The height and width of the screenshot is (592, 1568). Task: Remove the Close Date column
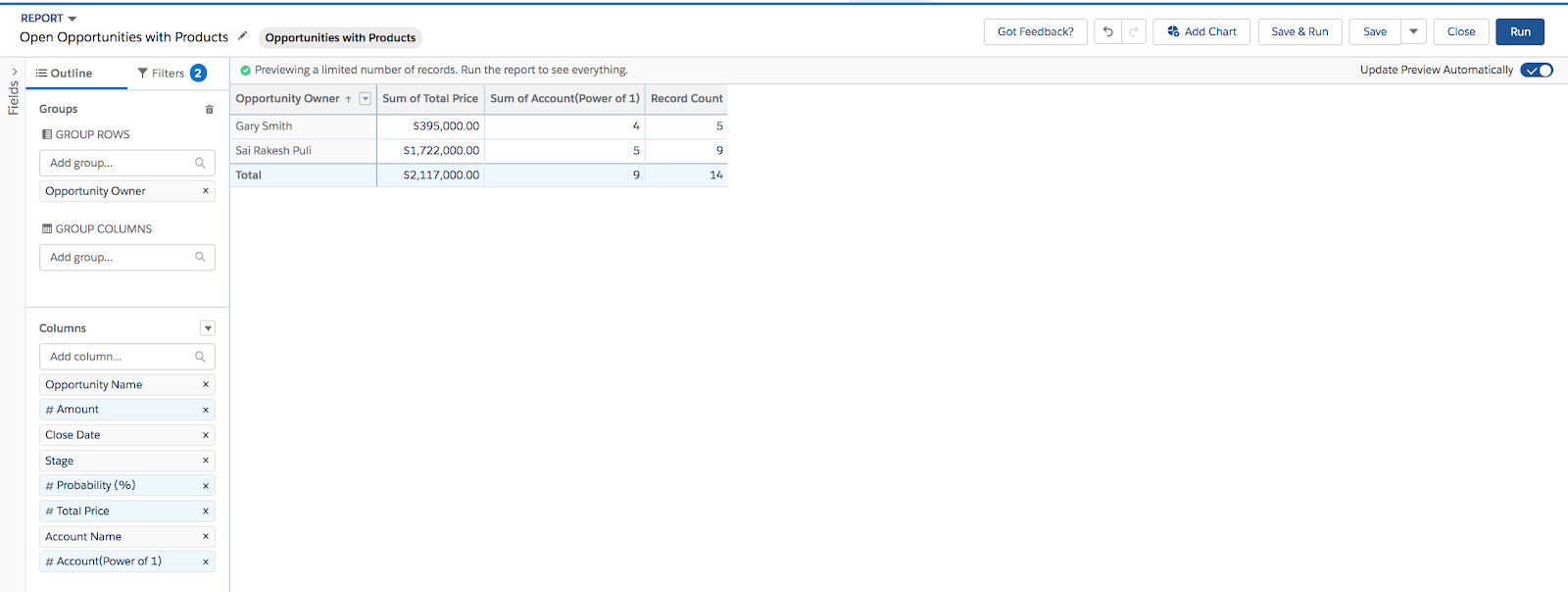click(x=206, y=435)
